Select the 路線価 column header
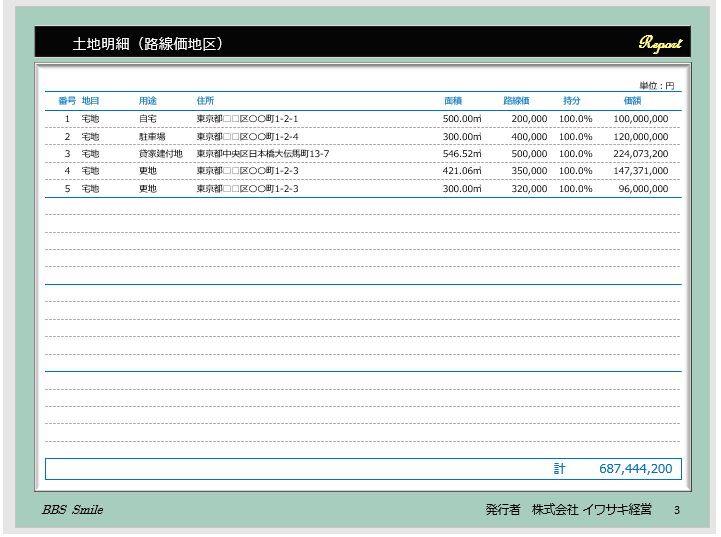This screenshot has height=537, width=721. pyautogui.click(x=516, y=101)
